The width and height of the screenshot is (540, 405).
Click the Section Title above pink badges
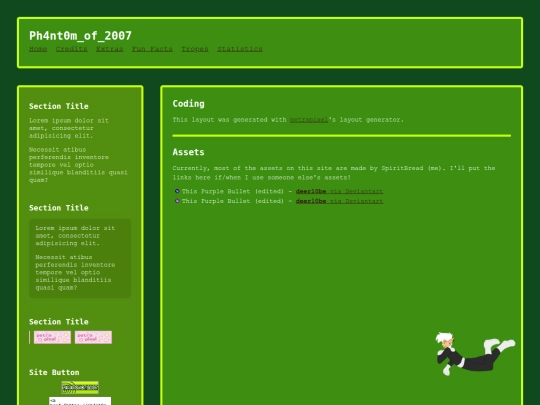(59, 322)
